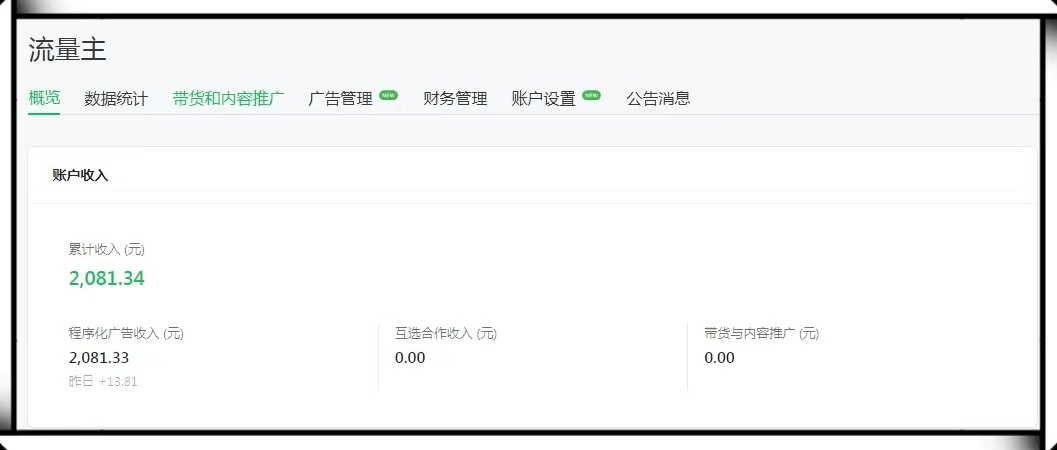This screenshot has height=450, width=1057.
Task: Click the 昨日 +13.81 change text
Action: click(x=103, y=381)
